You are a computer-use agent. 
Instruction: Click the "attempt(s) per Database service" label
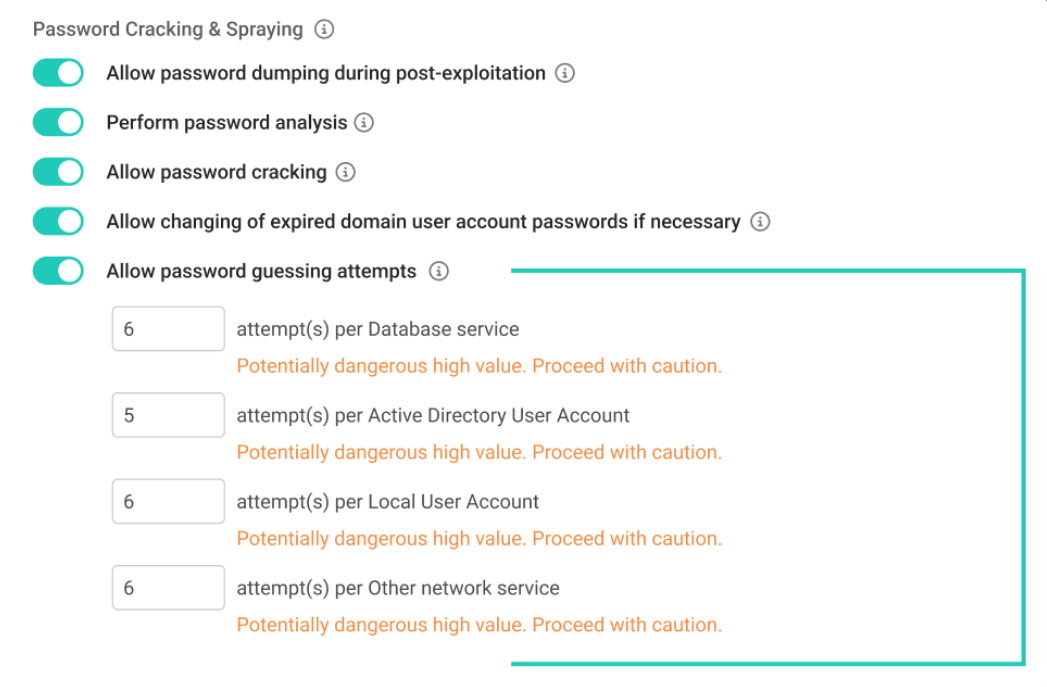pos(378,329)
